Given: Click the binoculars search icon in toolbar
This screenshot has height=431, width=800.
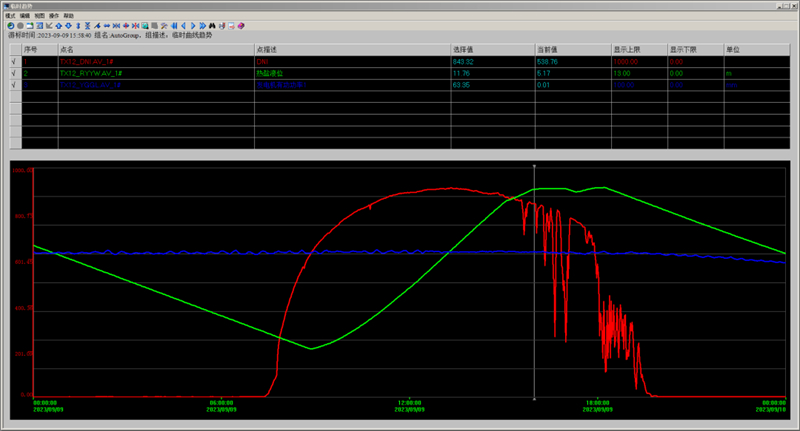Looking at the screenshot, I should [212, 25].
